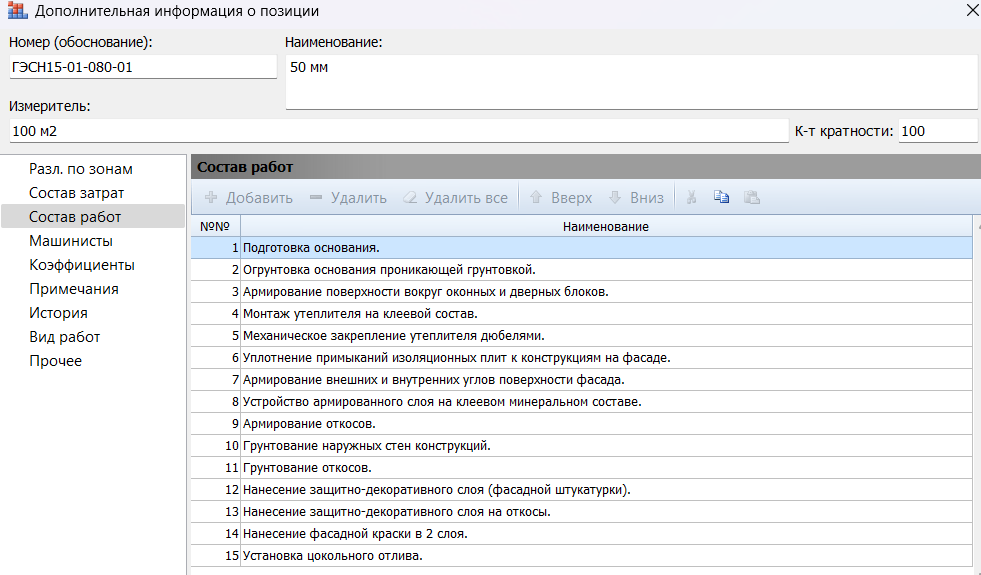
Task: Select row 'Уплотнение примыканий изоляционных плит'
Action: (x=581, y=358)
